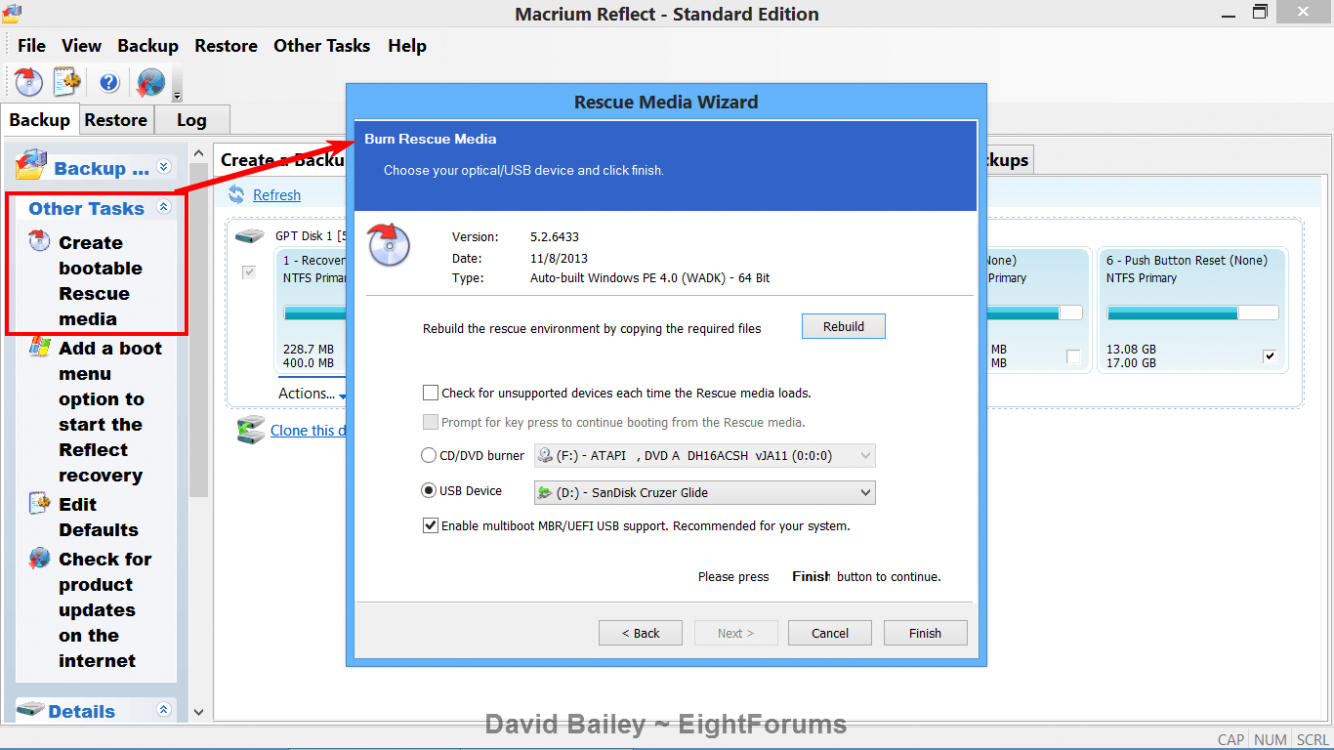Click the NUM status bar indicator
The width and height of the screenshot is (1334, 750).
pyautogui.click(x=1270, y=740)
